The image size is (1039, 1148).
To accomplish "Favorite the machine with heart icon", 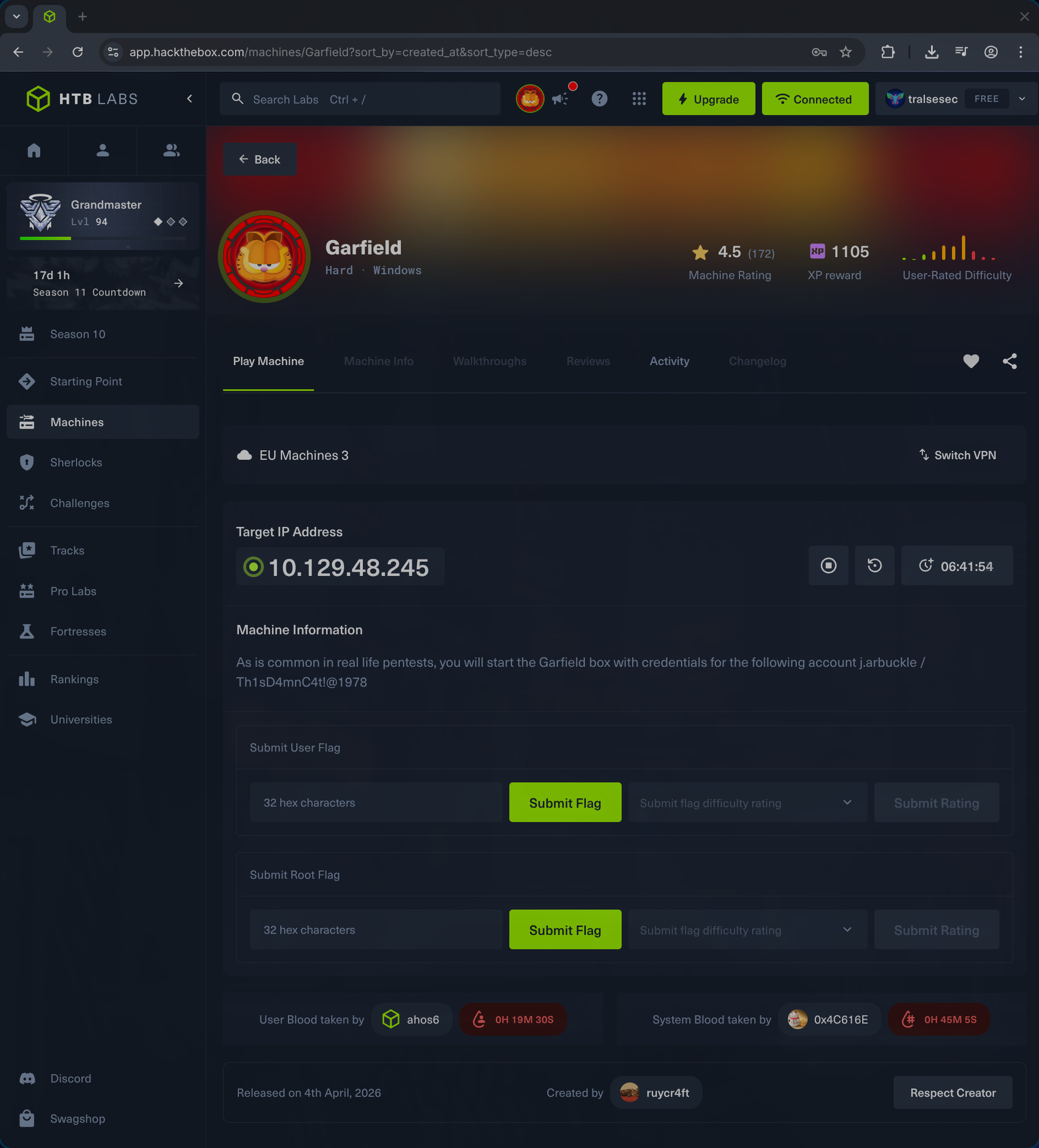I will [971, 361].
